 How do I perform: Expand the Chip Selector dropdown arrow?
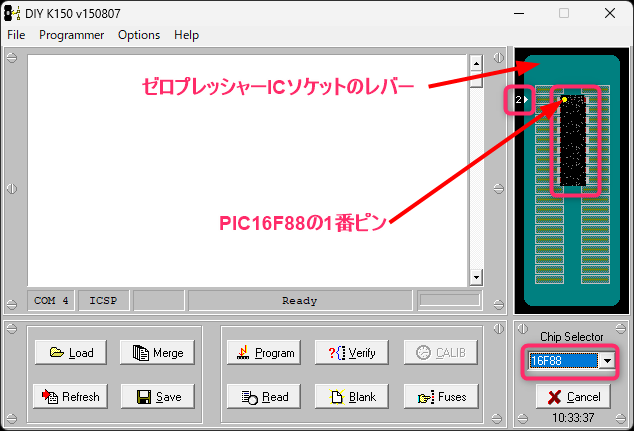607,361
